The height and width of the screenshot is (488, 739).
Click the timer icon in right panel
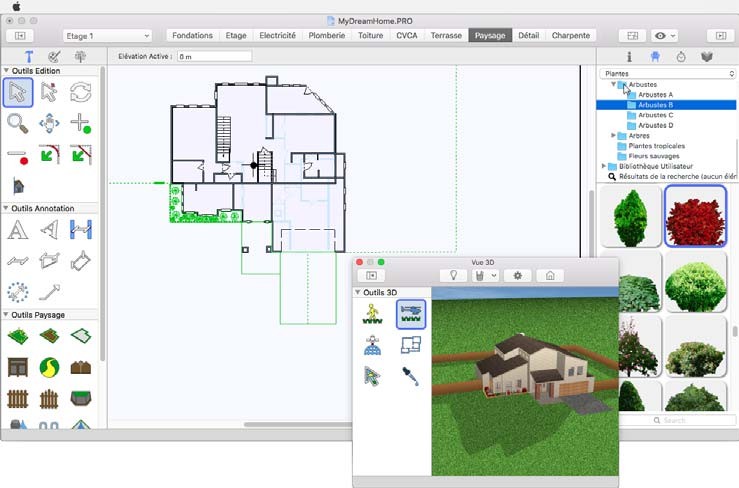pos(681,57)
